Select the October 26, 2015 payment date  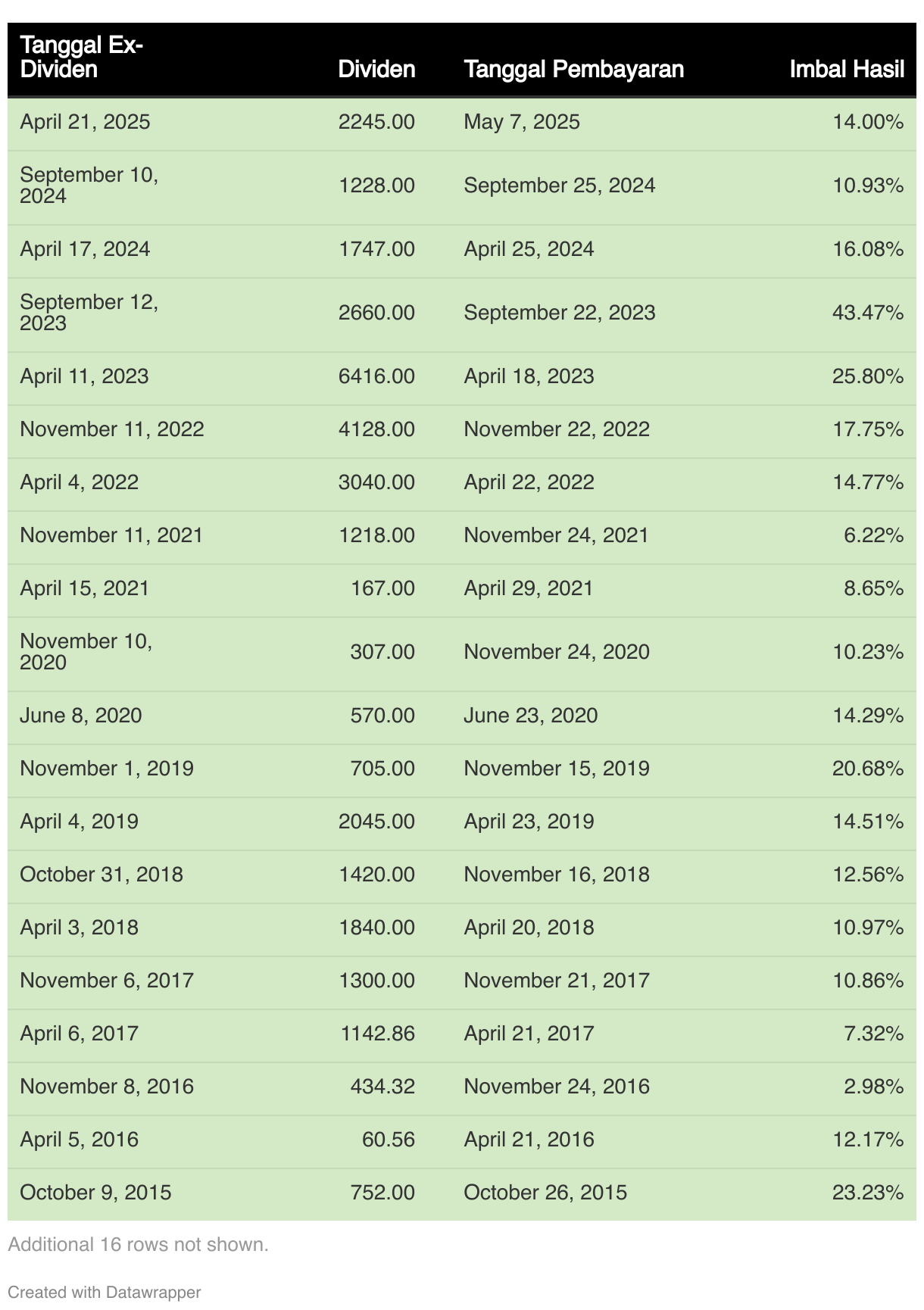pos(545,1193)
